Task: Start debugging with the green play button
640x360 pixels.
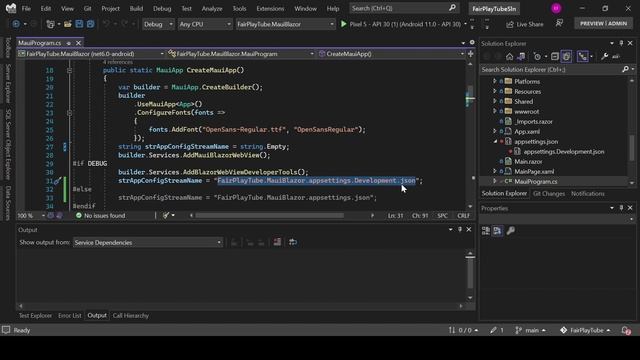Action: tap(344, 24)
